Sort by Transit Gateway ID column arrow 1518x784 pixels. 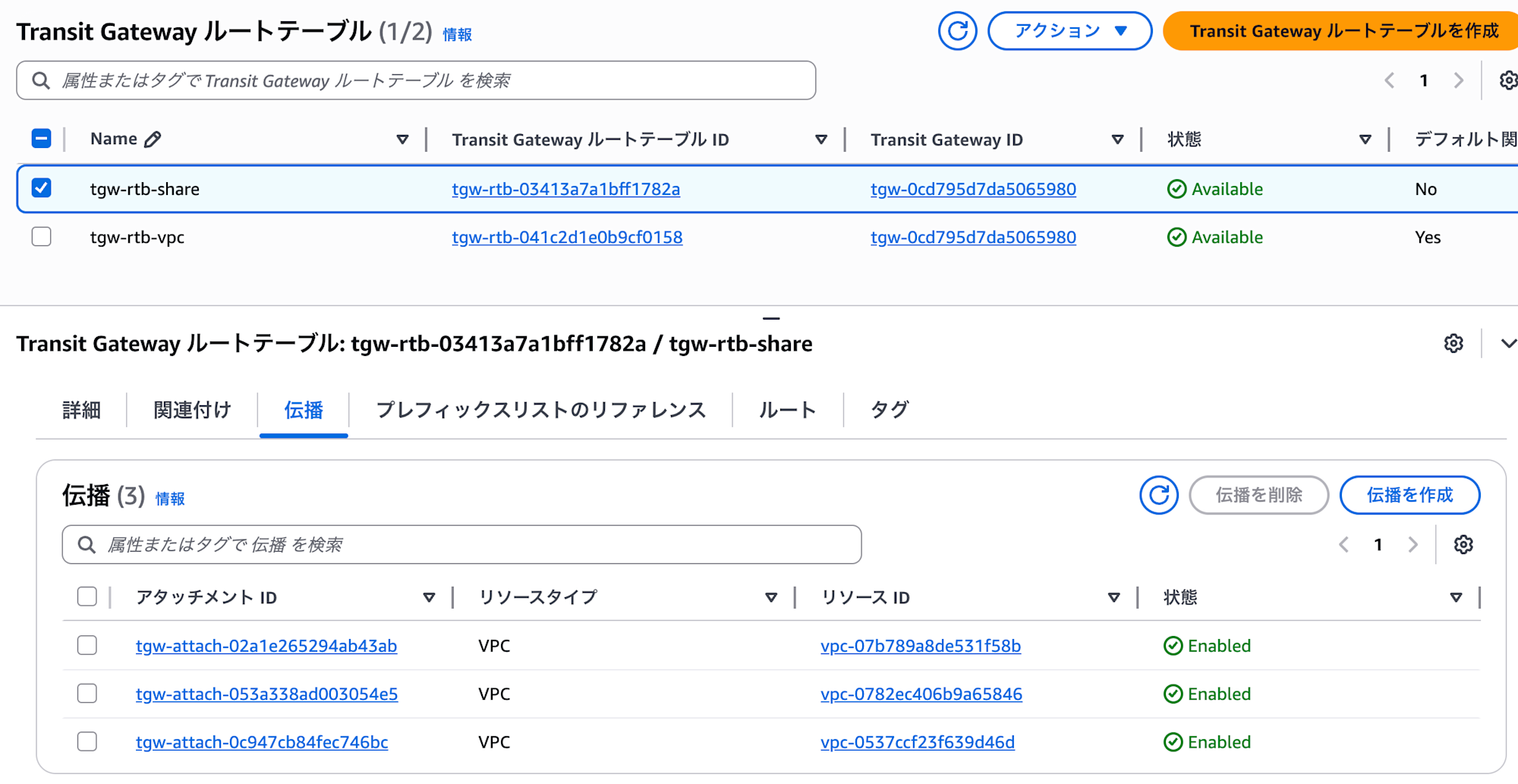[x=1117, y=140]
